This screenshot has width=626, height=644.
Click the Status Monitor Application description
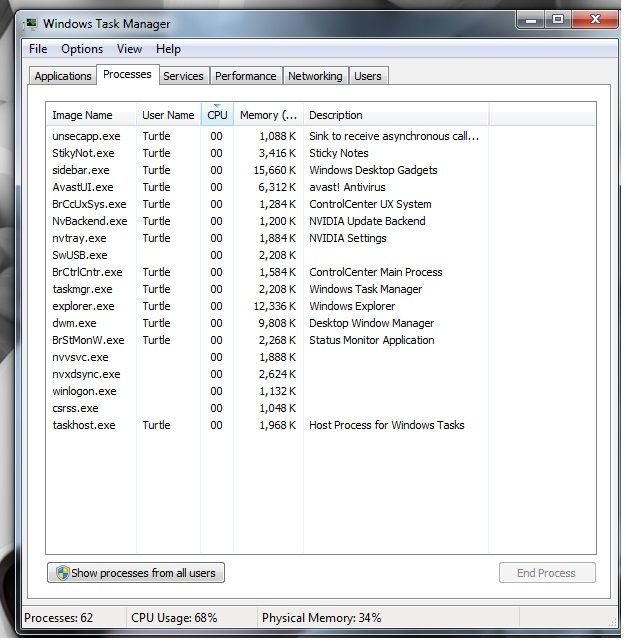pos(371,340)
